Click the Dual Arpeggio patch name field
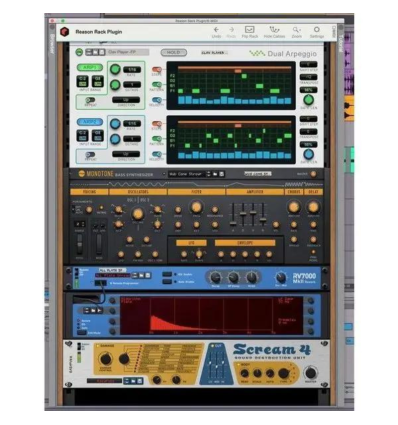 (x=128, y=52)
